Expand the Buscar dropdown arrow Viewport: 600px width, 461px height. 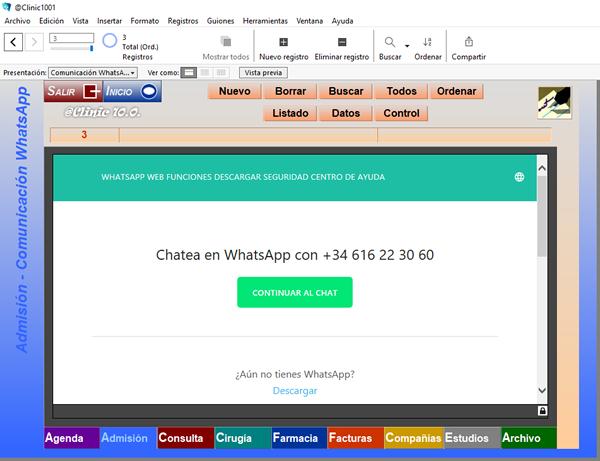pyautogui.click(x=407, y=46)
